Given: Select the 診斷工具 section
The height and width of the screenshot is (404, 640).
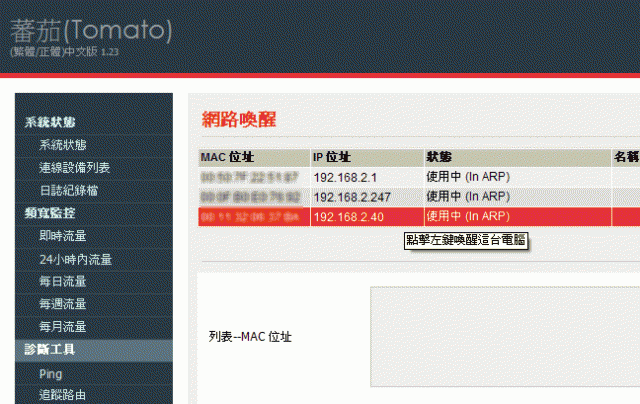Looking at the screenshot, I should [94, 350].
